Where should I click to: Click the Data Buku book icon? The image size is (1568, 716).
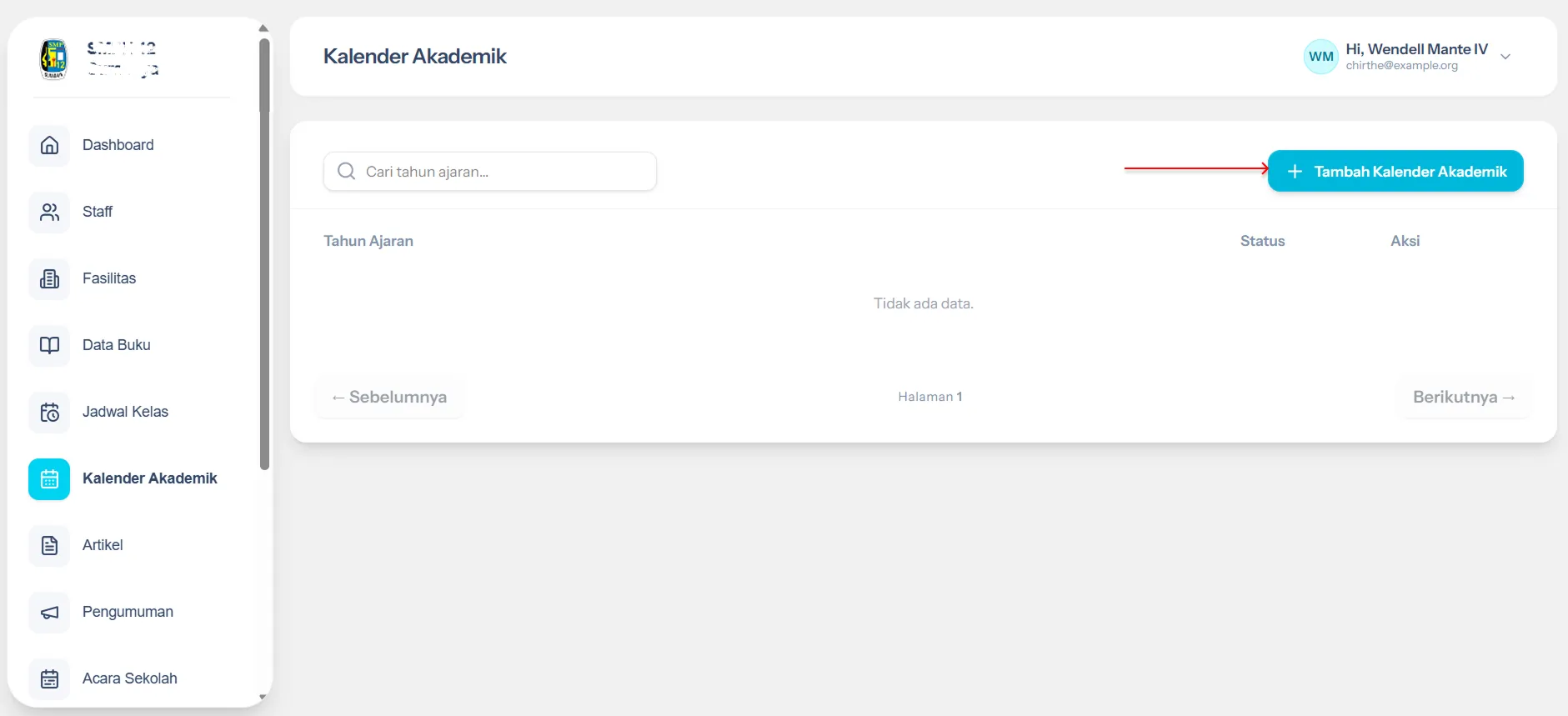click(49, 345)
